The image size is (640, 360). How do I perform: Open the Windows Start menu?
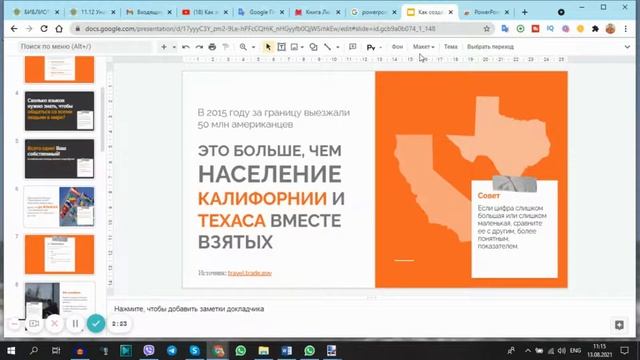pos(11,351)
